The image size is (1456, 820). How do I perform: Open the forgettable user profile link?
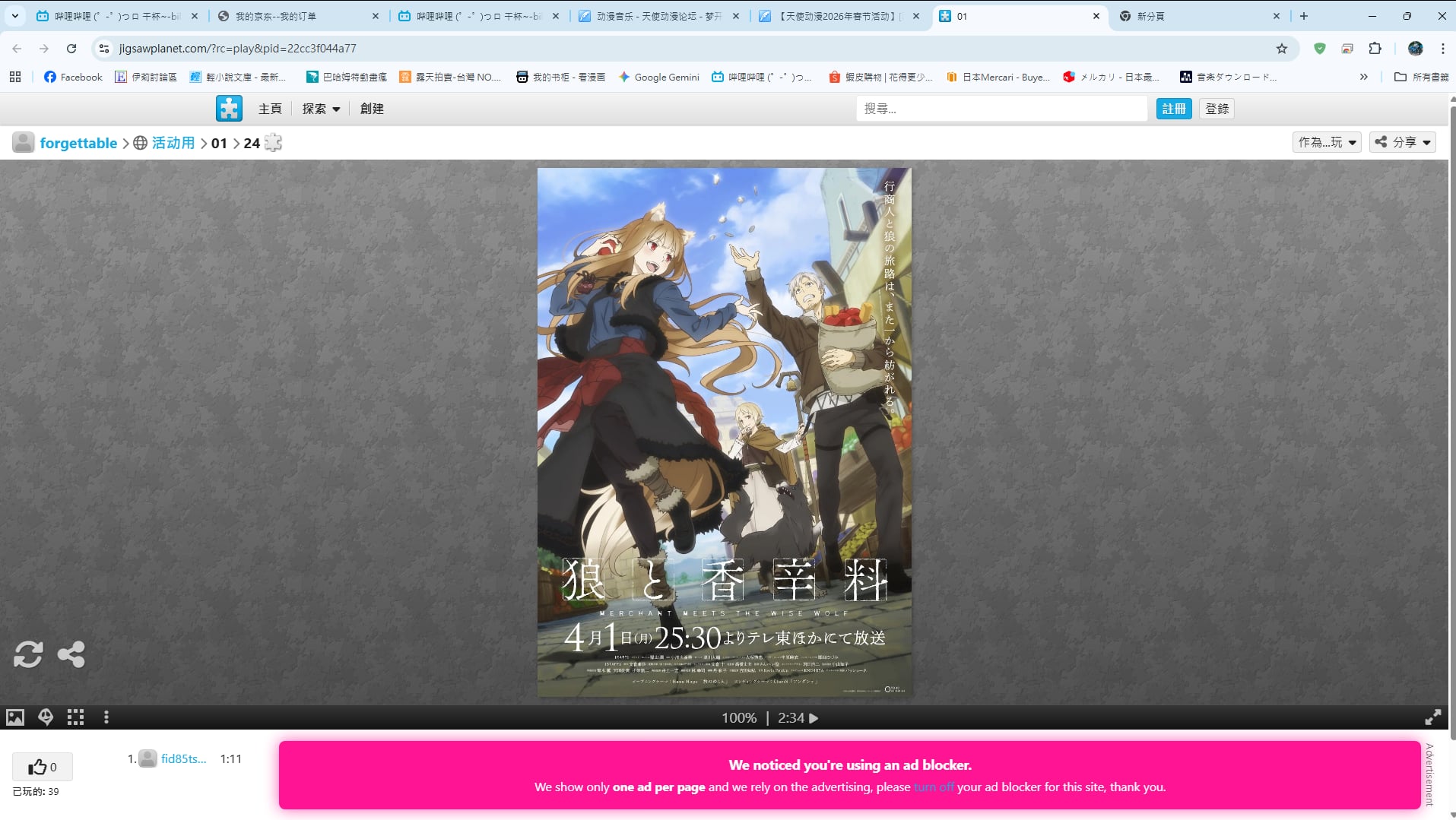coord(78,143)
